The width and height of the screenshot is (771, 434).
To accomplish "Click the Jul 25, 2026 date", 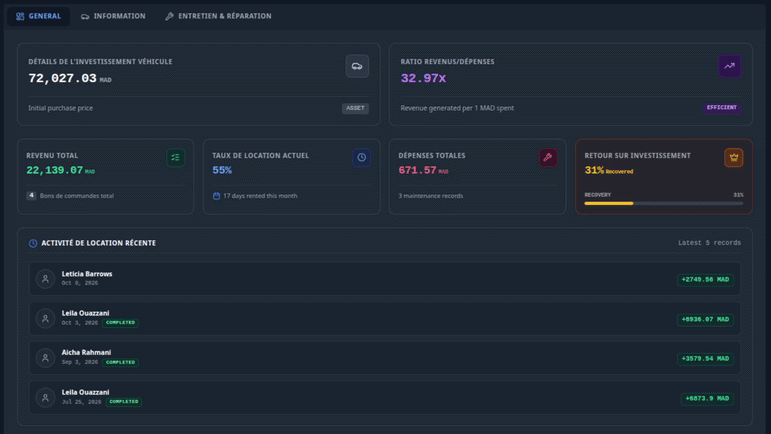I will click(x=82, y=402).
